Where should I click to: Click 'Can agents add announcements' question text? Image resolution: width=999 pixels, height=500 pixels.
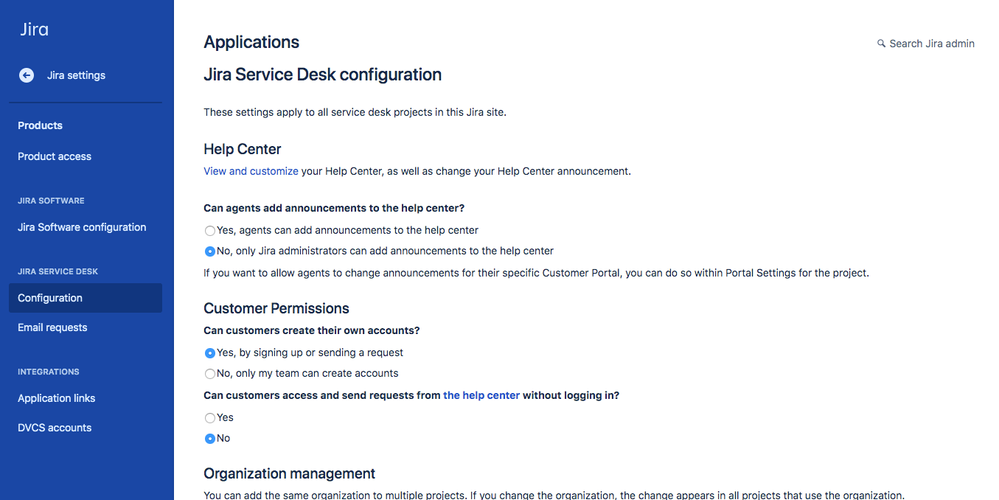click(x=334, y=208)
